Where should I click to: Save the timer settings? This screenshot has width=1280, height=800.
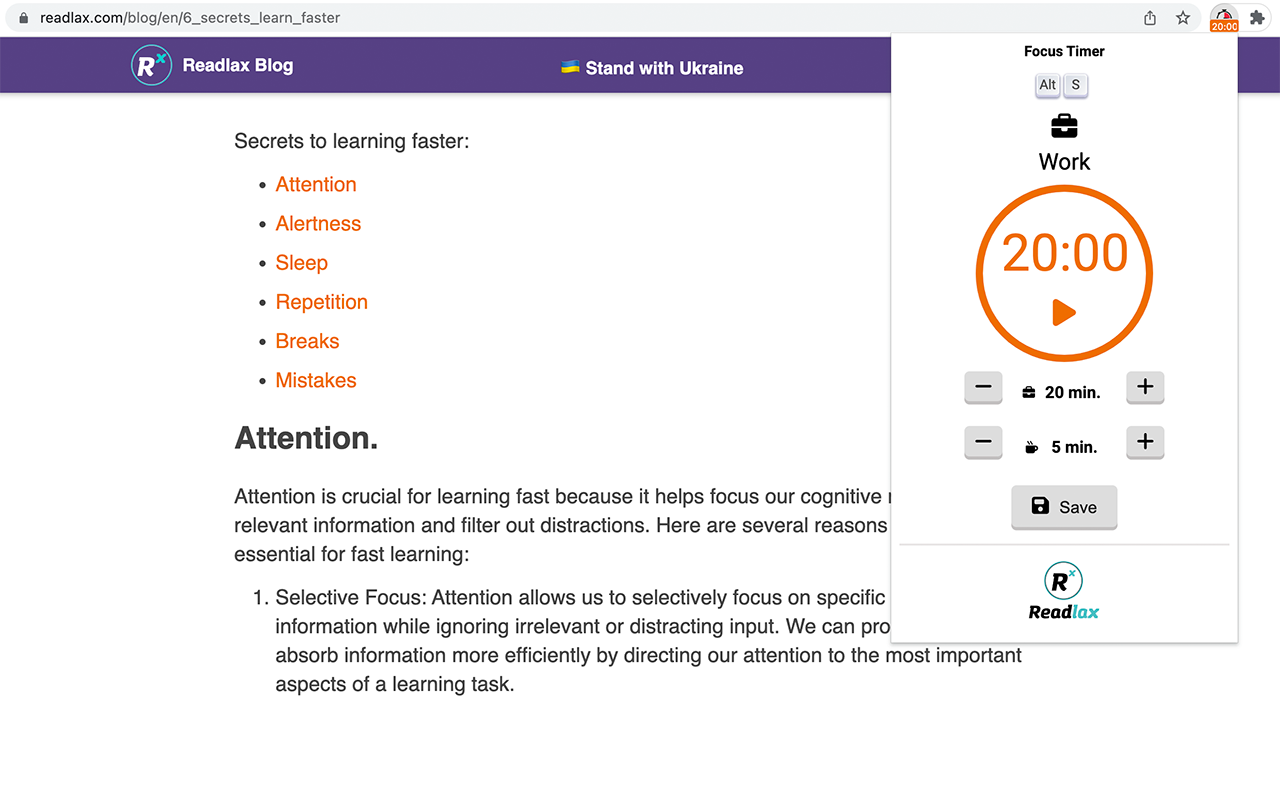click(1064, 507)
